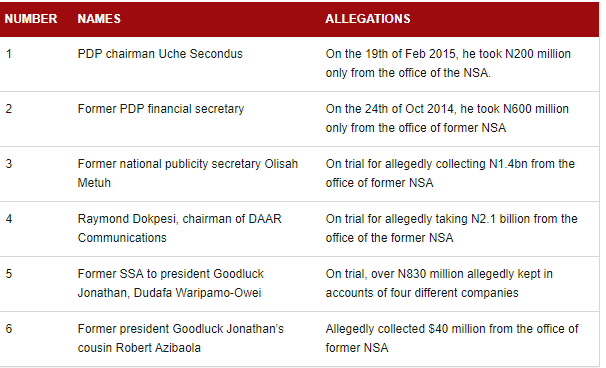Click the Olisah Metuh name cell
This screenshot has width=606, height=368.
pyautogui.click(x=187, y=173)
